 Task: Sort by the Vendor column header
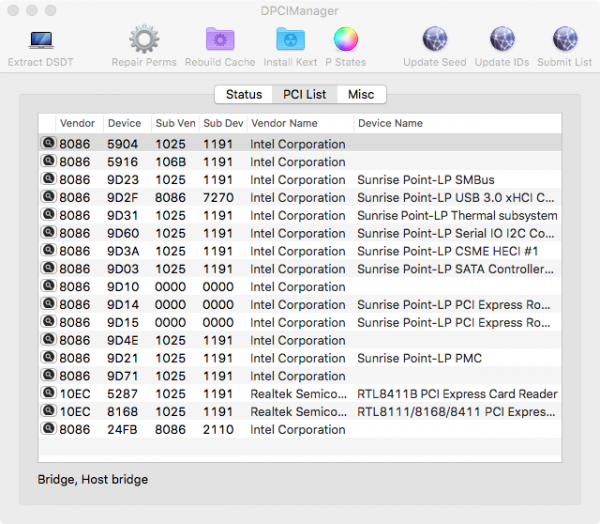78,123
